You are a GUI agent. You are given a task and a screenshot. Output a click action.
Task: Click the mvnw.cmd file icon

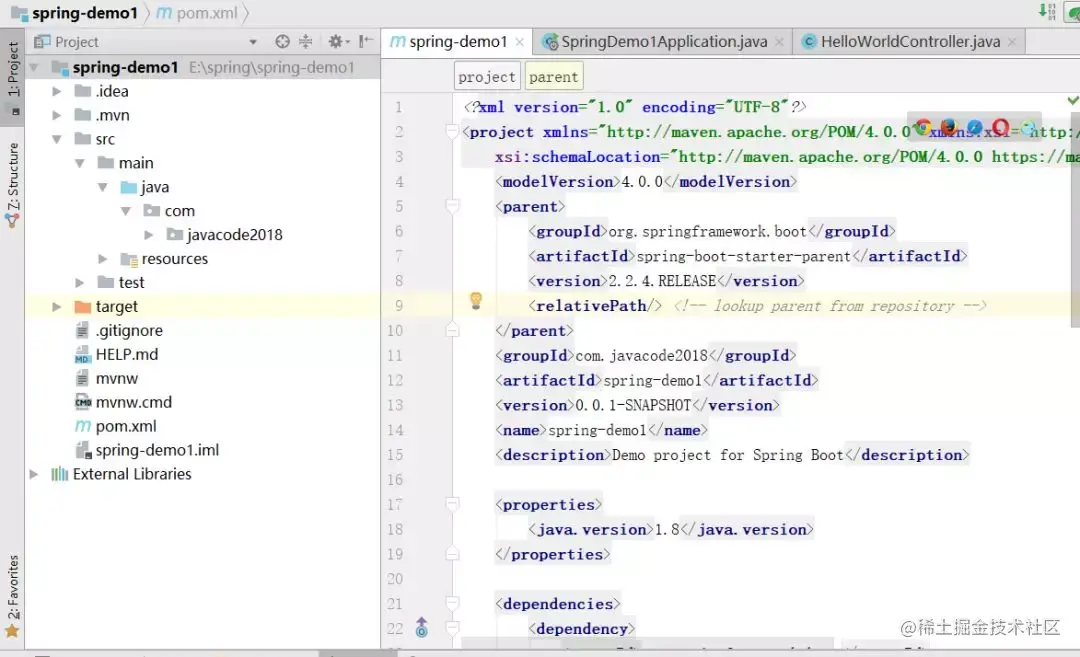tap(83, 402)
